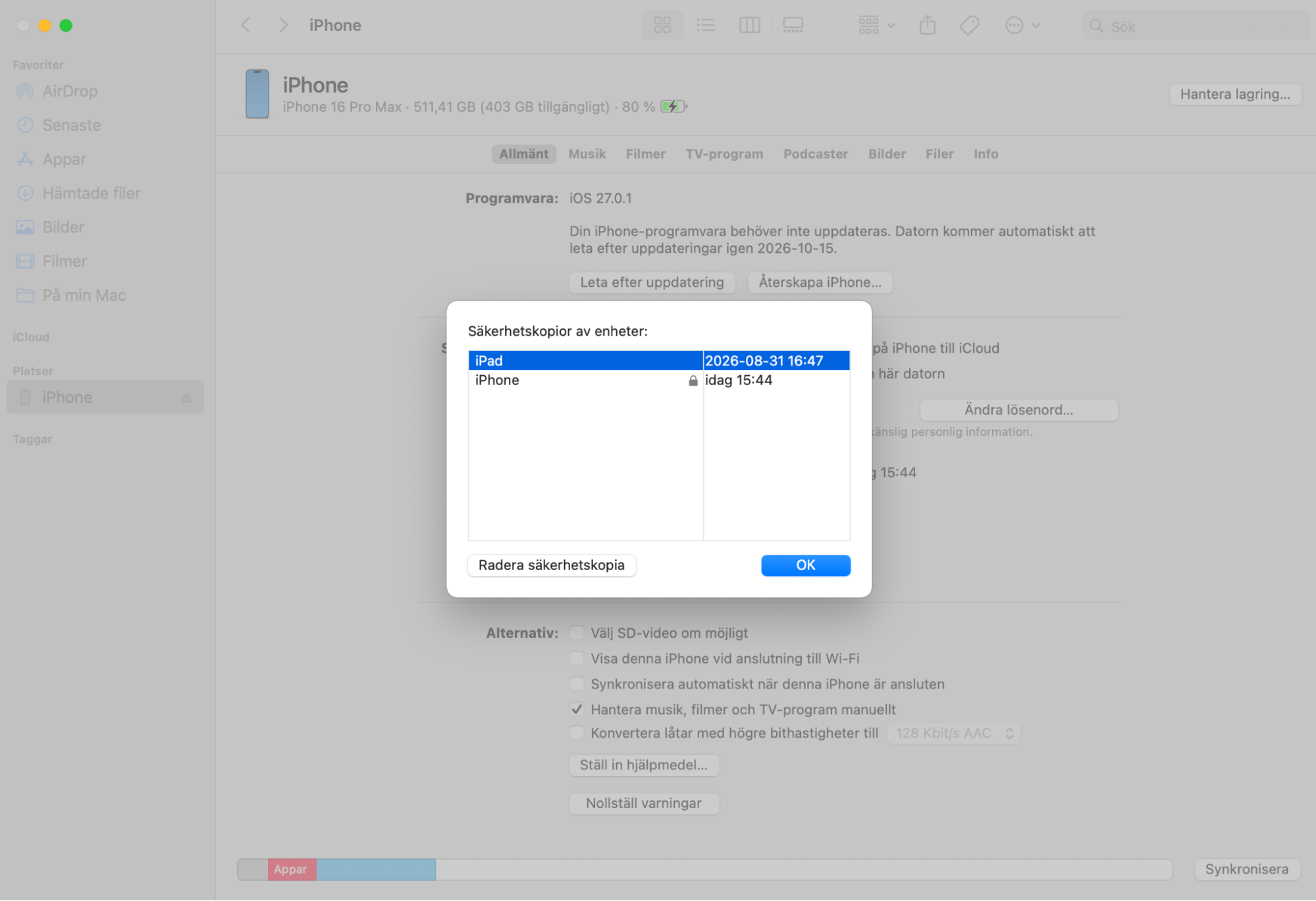The height and width of the screenshot is (901, 1316).
Task: Switch to the Podcaster tab
Action: pos(815,154)
